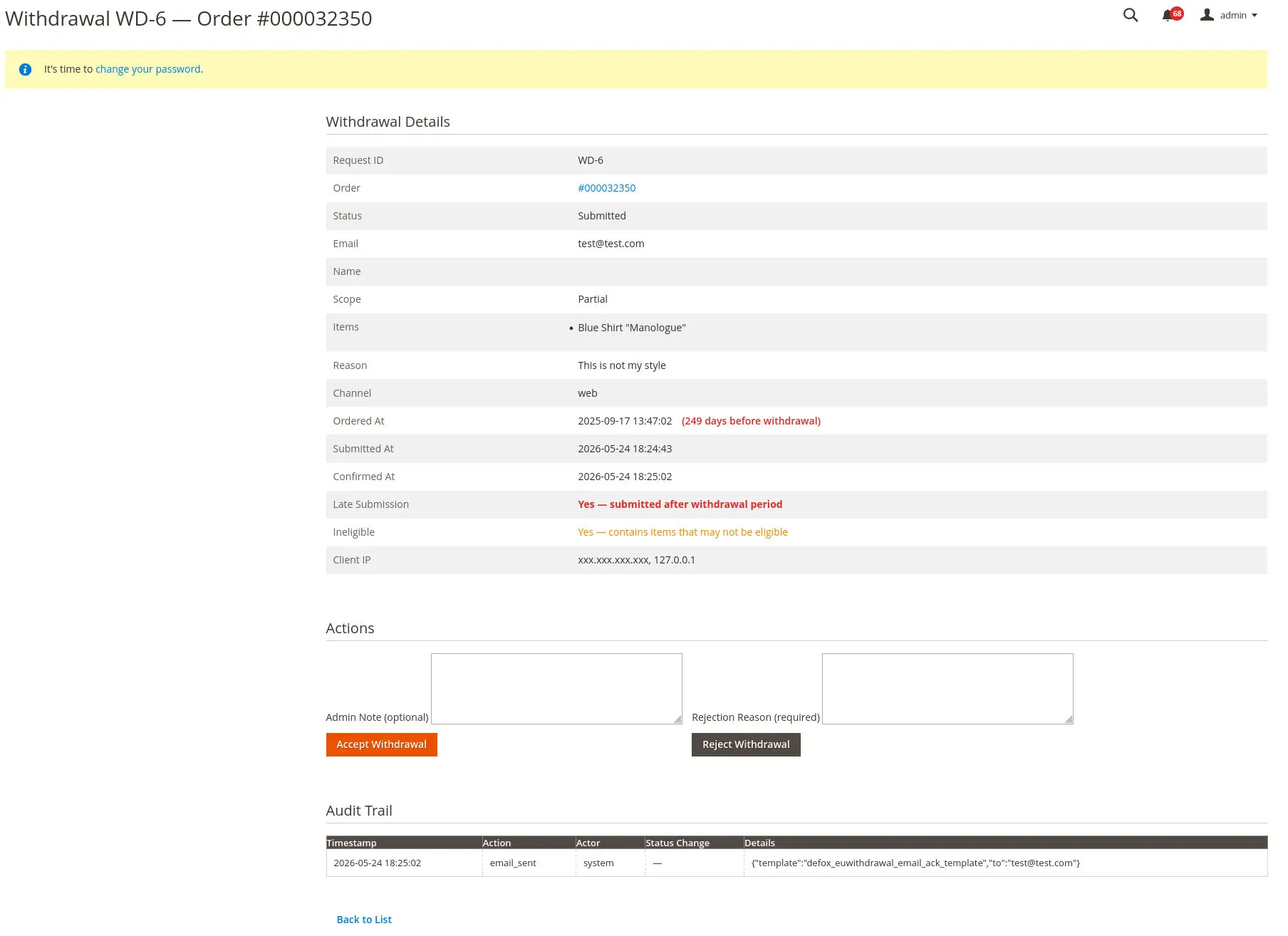Click the Actions section heading
The width and height of the screenshot is (1288, 936).
click(x=350, y=628)
